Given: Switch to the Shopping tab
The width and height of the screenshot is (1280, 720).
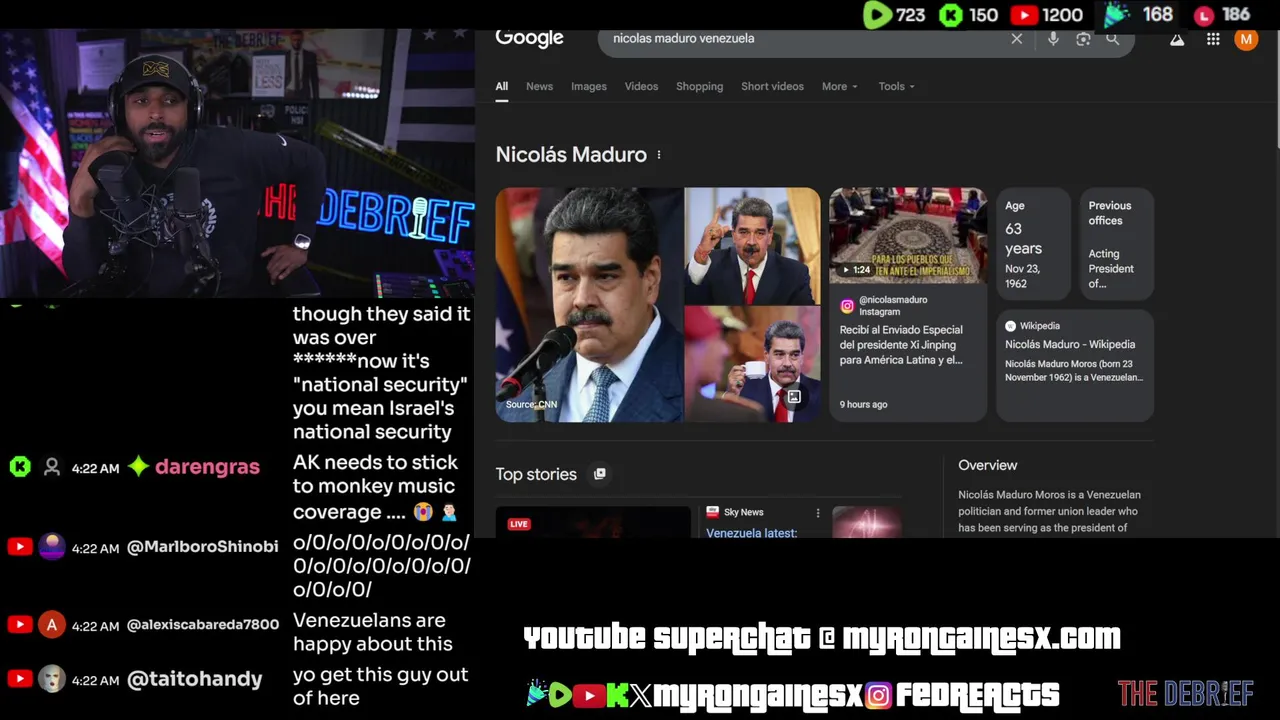Looking at the screenshot, I should point(699,87).
